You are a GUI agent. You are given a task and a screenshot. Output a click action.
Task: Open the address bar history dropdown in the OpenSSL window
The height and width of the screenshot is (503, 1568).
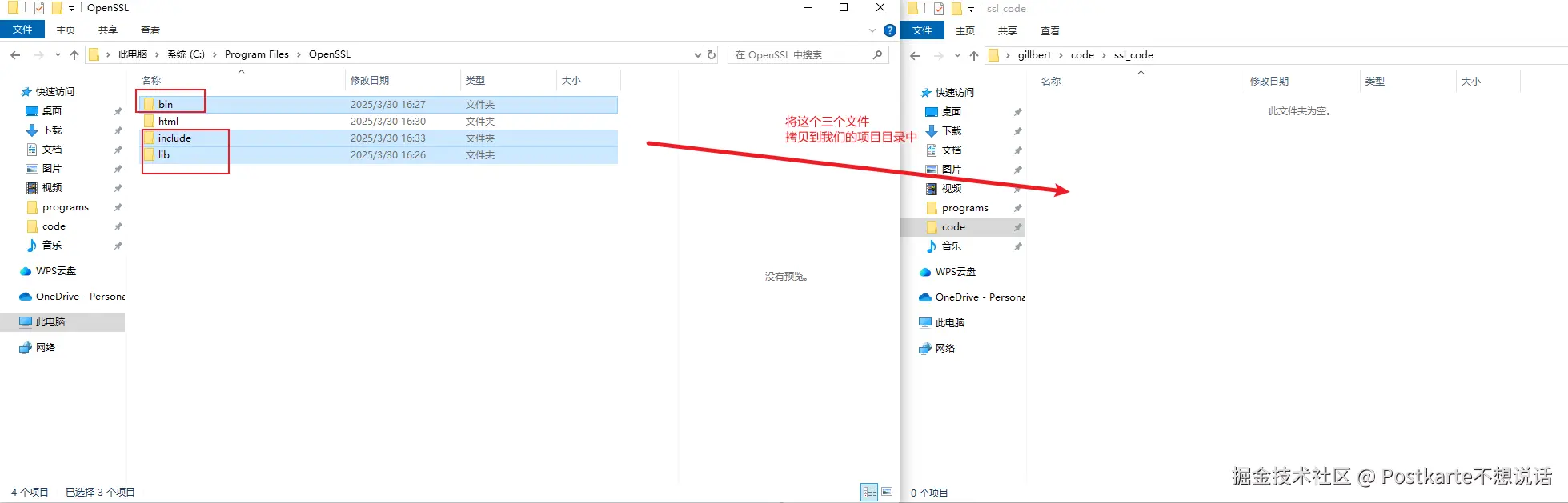pos(697,55)
